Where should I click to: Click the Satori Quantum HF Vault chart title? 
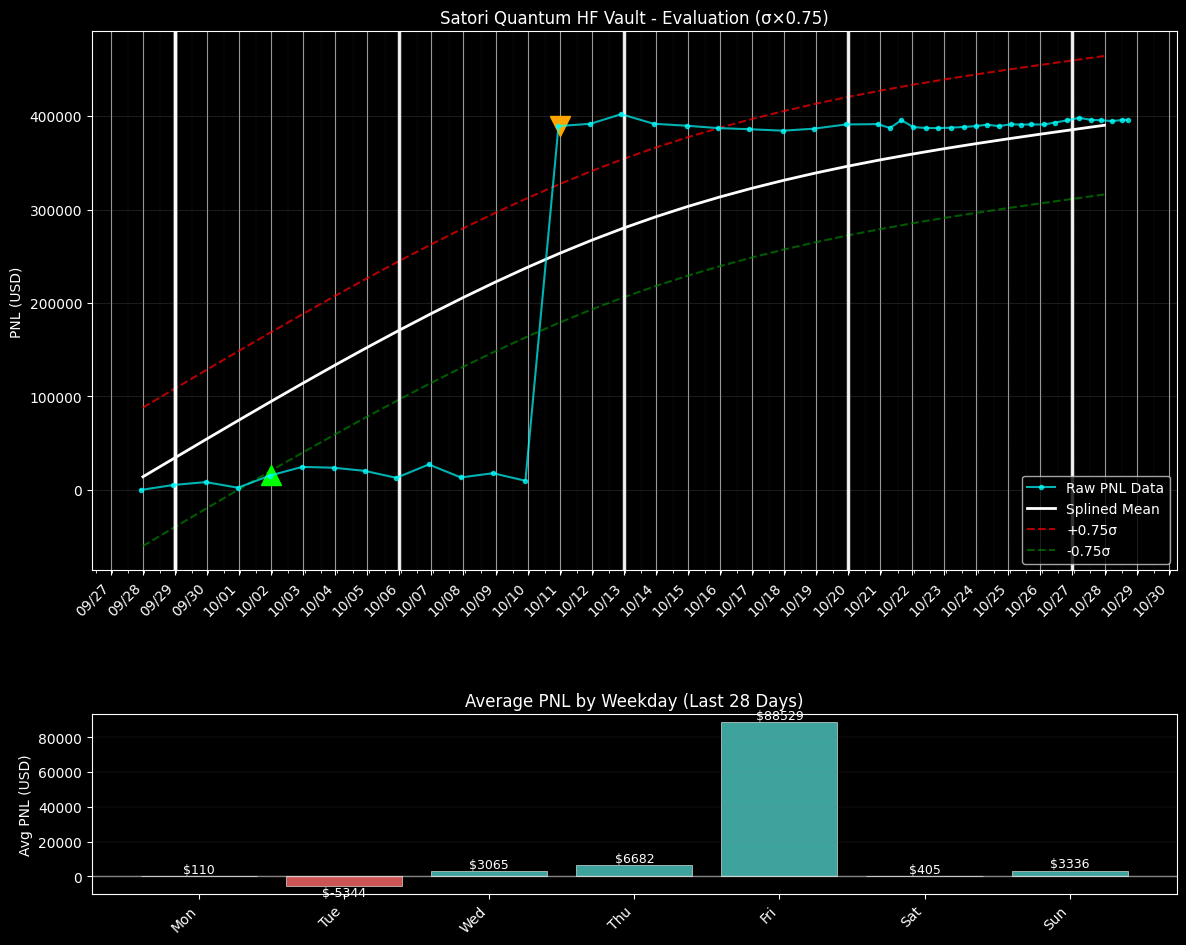click(634, 18)
